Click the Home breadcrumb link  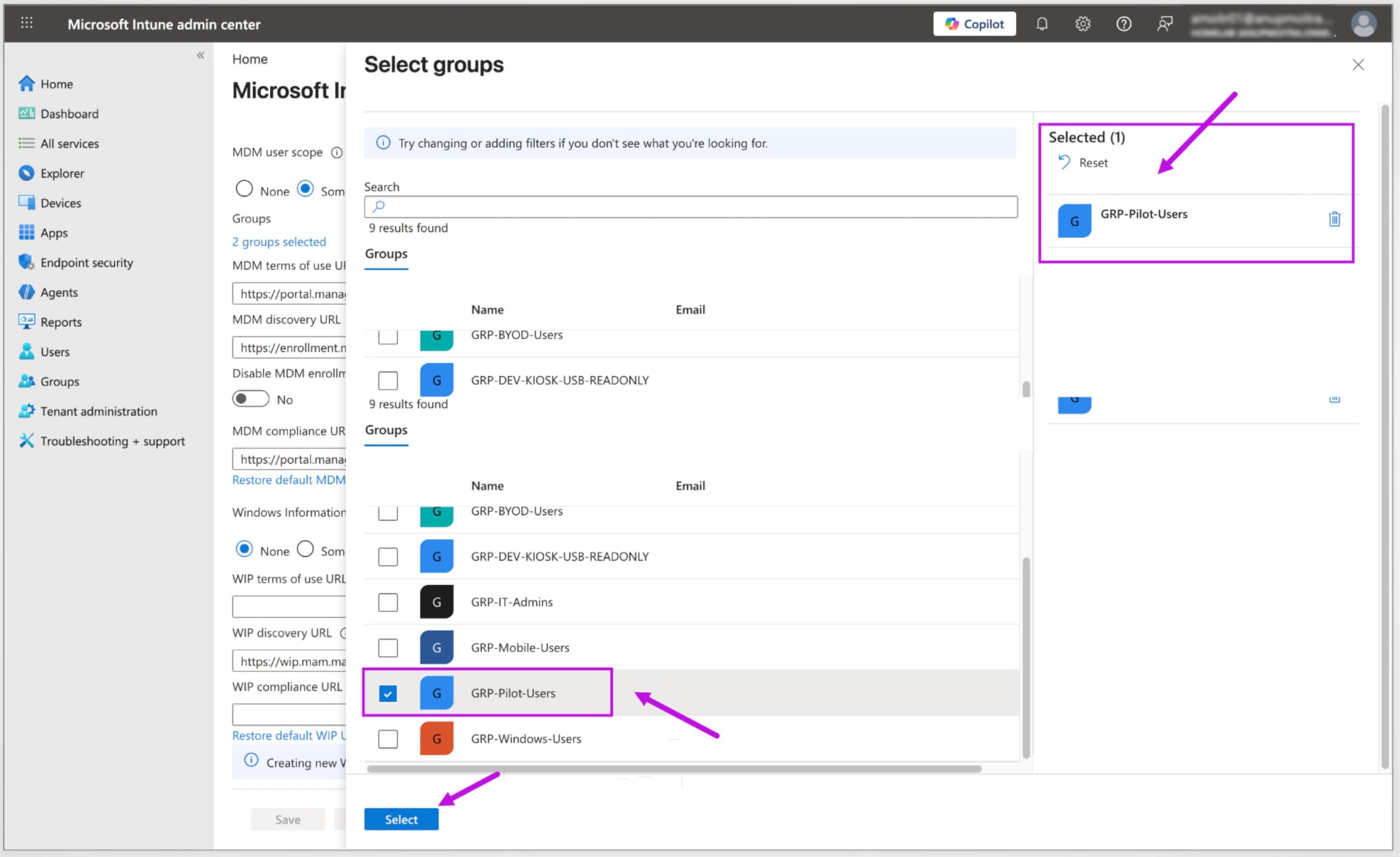coord(249,59)
